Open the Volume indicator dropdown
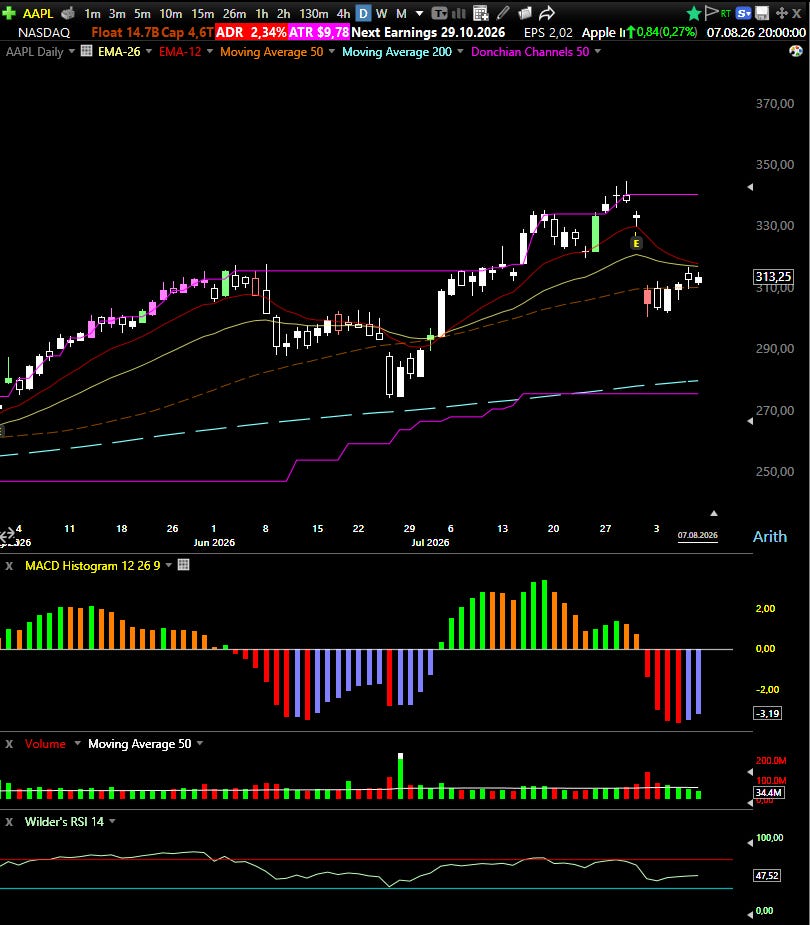810x925 pixels. click(77, 743)
